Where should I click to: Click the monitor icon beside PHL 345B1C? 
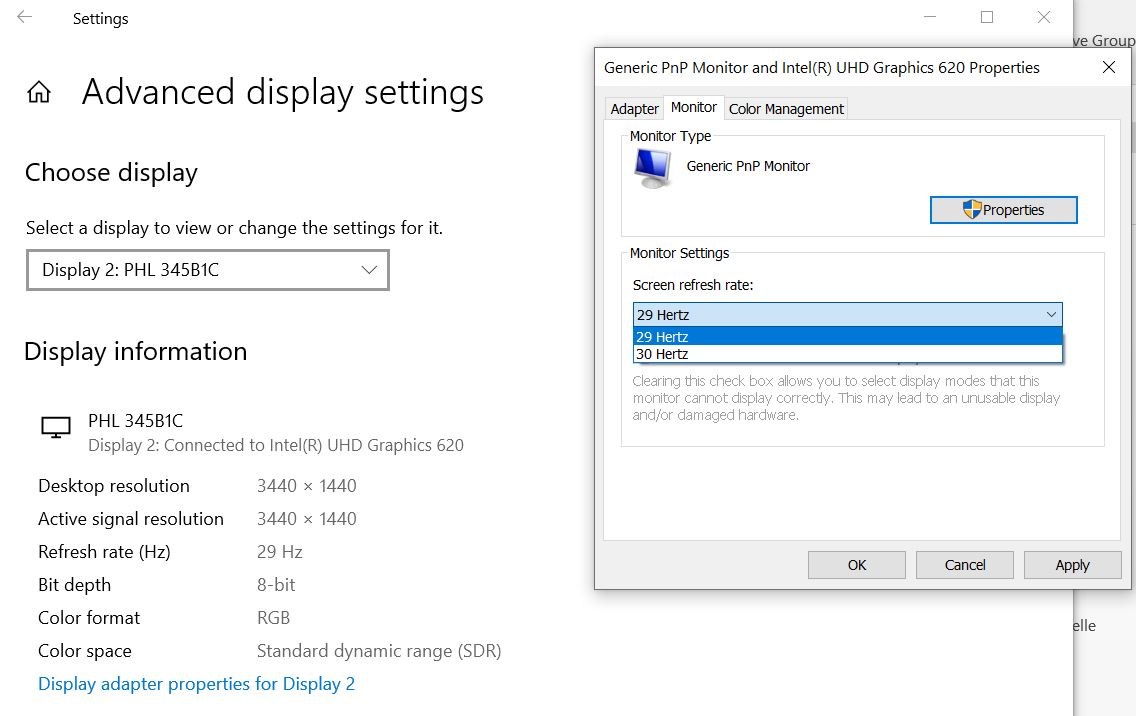(x=56, y=428)
